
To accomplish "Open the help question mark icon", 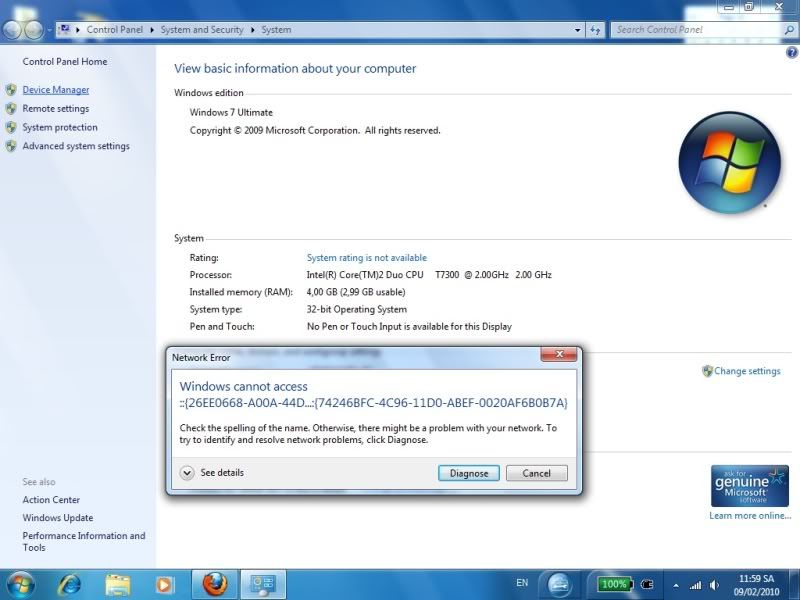I will 792,52.
